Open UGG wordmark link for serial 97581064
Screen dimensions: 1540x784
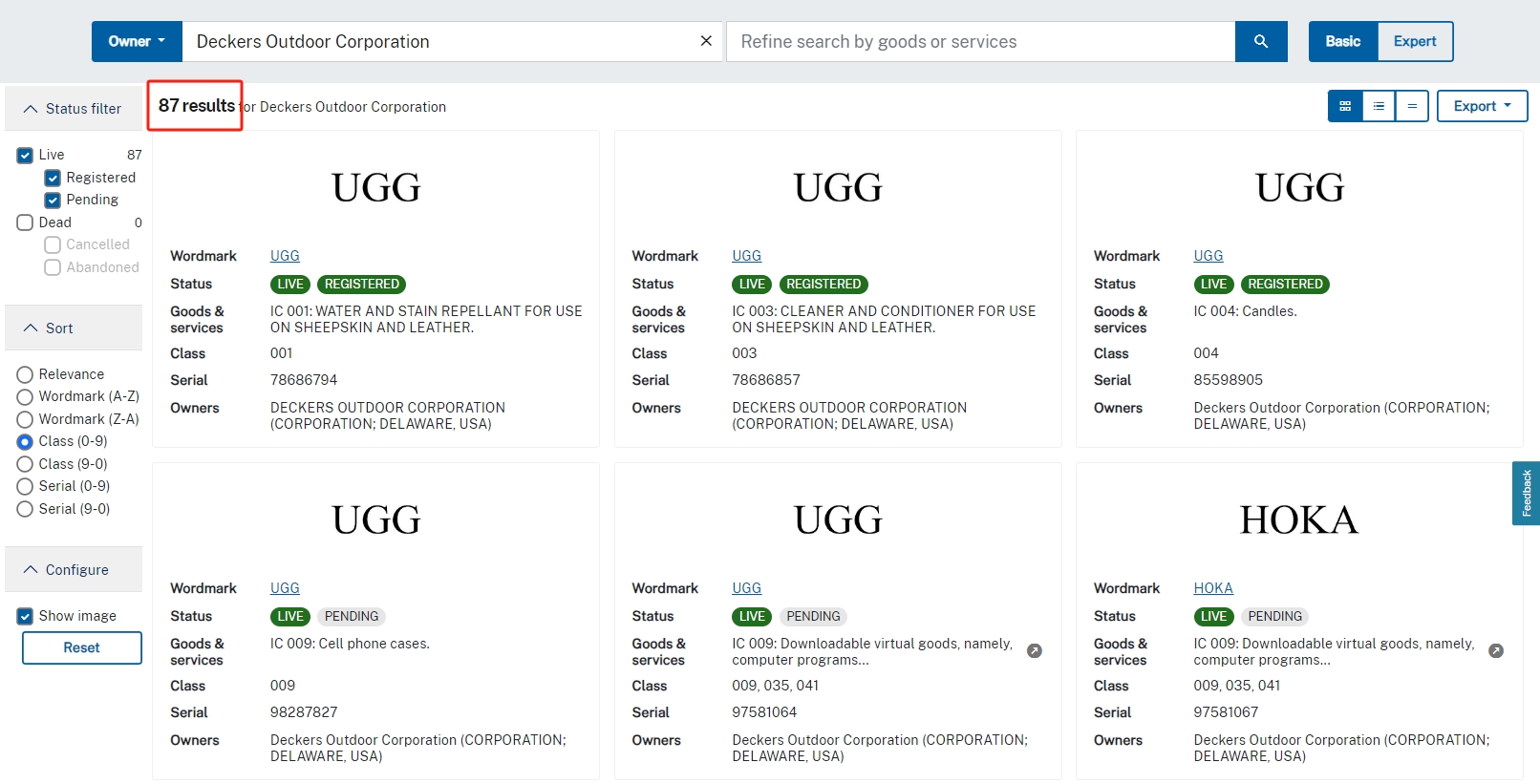[x=746, y=588]
